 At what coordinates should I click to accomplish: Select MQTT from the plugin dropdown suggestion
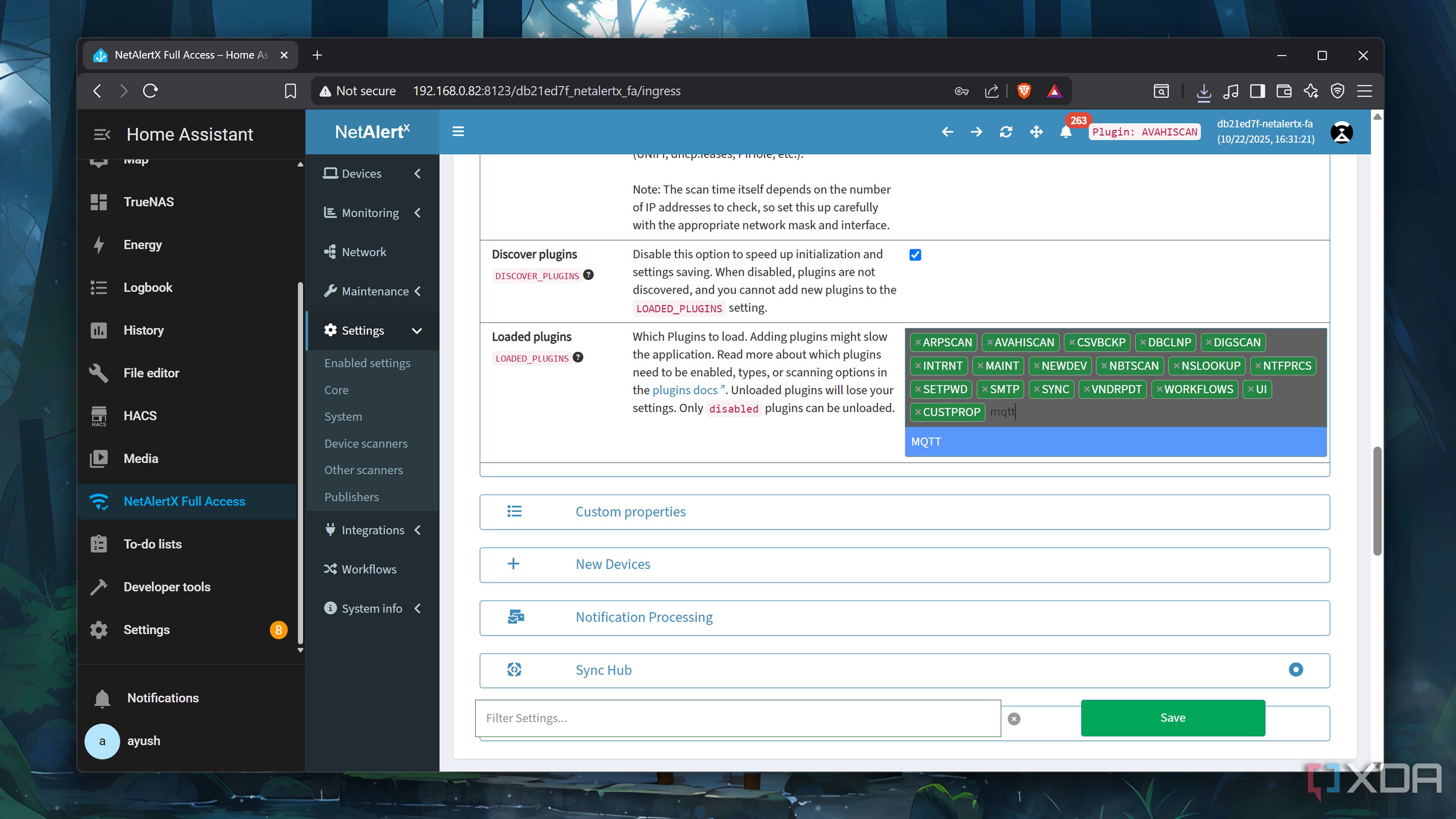(1115, 442)
